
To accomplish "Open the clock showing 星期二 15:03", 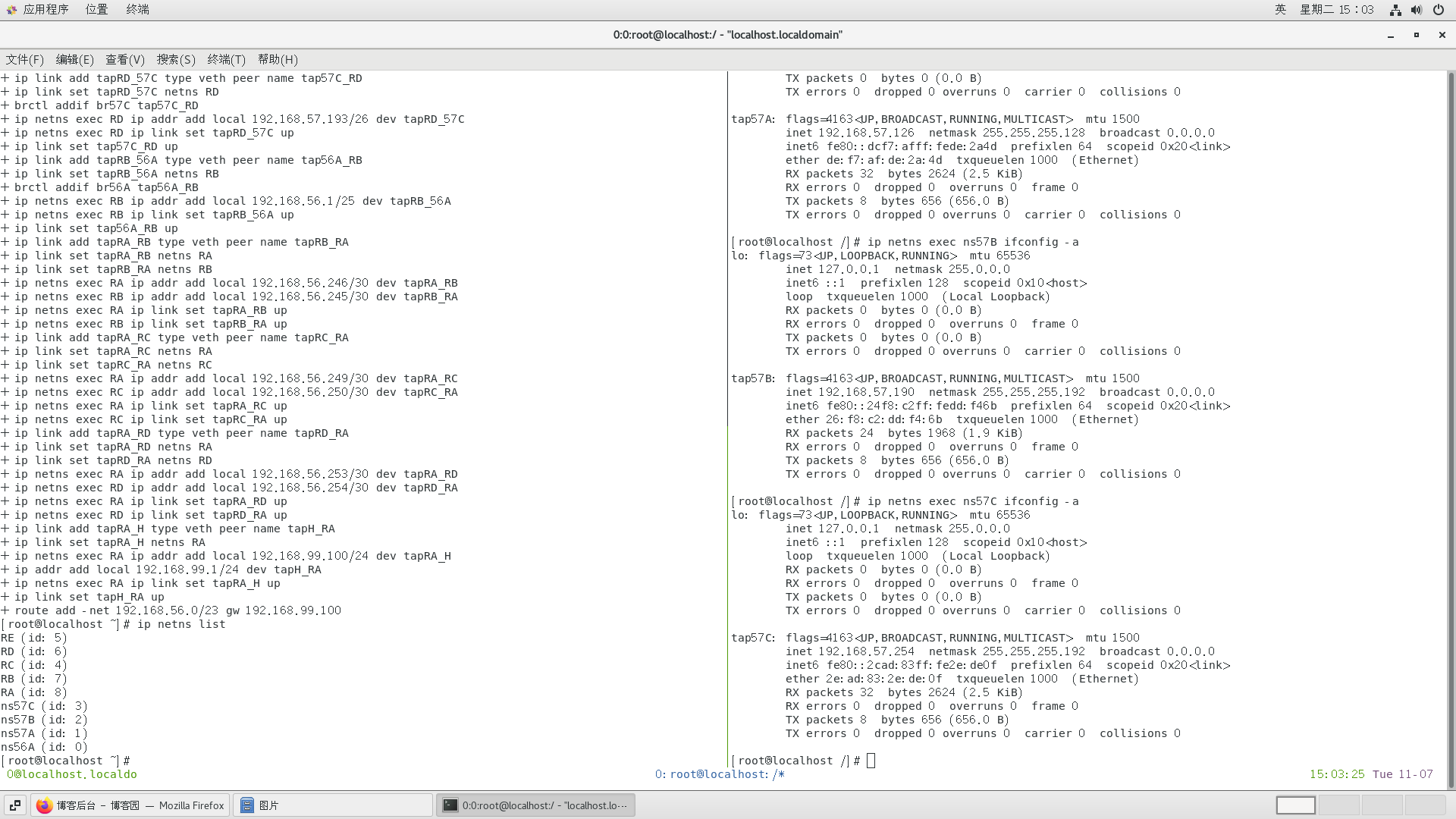I will pos(1336,10).
